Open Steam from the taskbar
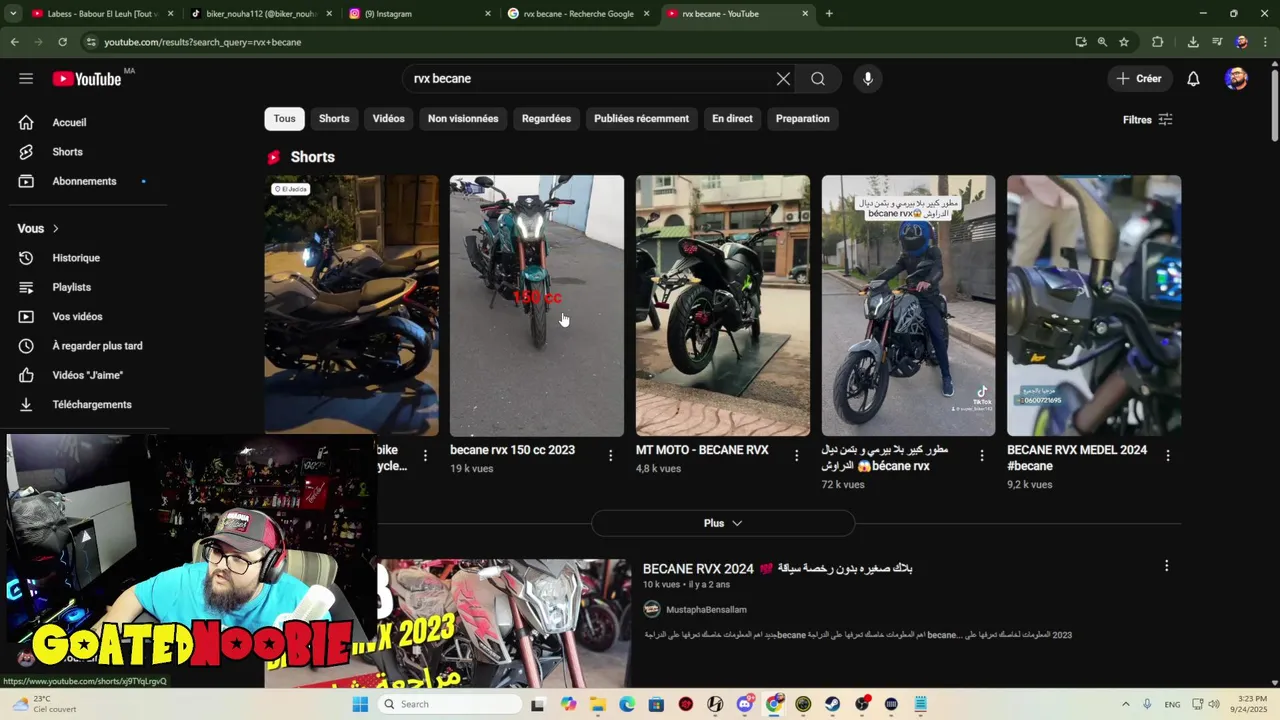The width and height of the screenshot is (1280, 720). tap(833, 704)
